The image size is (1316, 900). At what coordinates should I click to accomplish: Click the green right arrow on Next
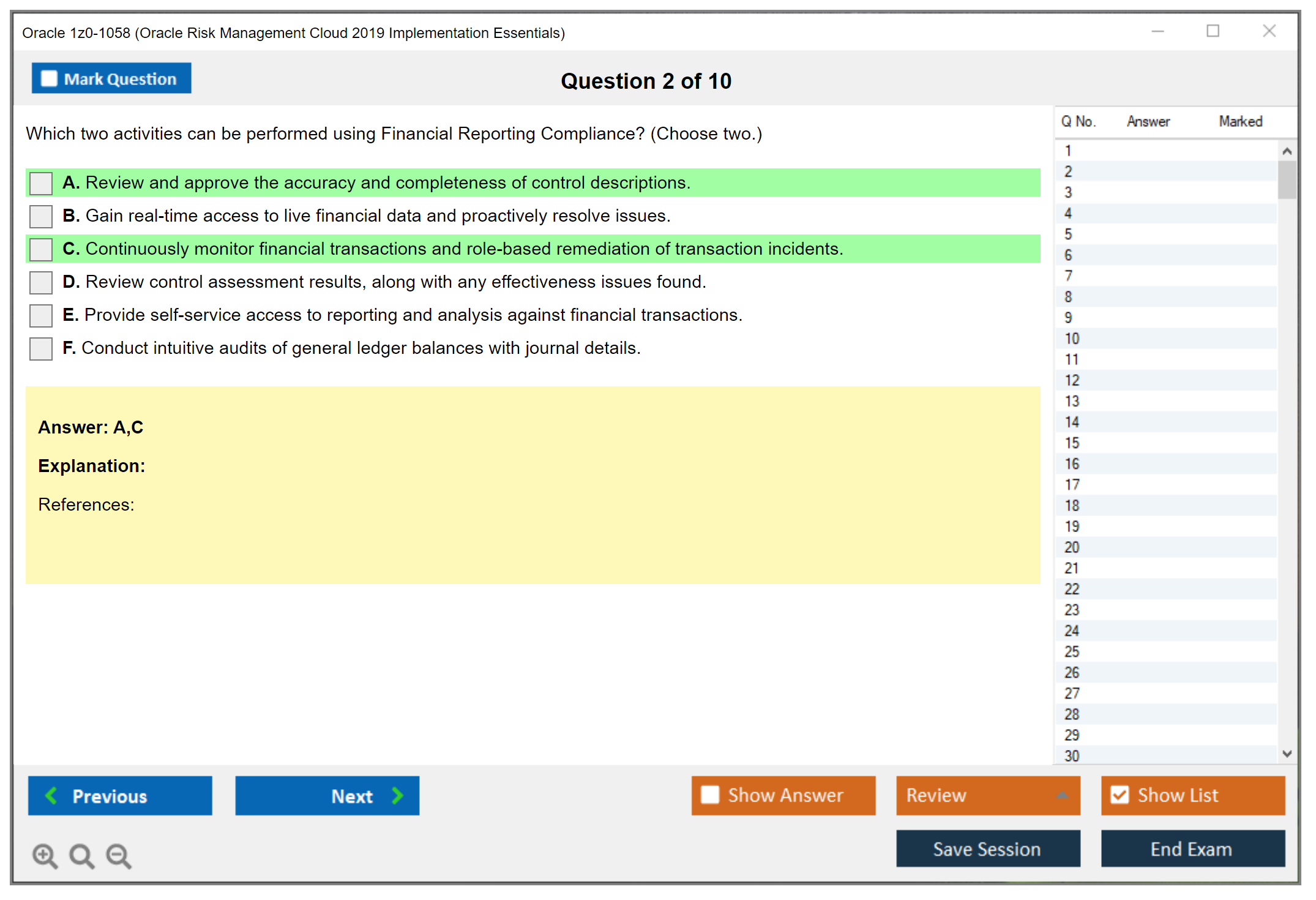[397, 795]
